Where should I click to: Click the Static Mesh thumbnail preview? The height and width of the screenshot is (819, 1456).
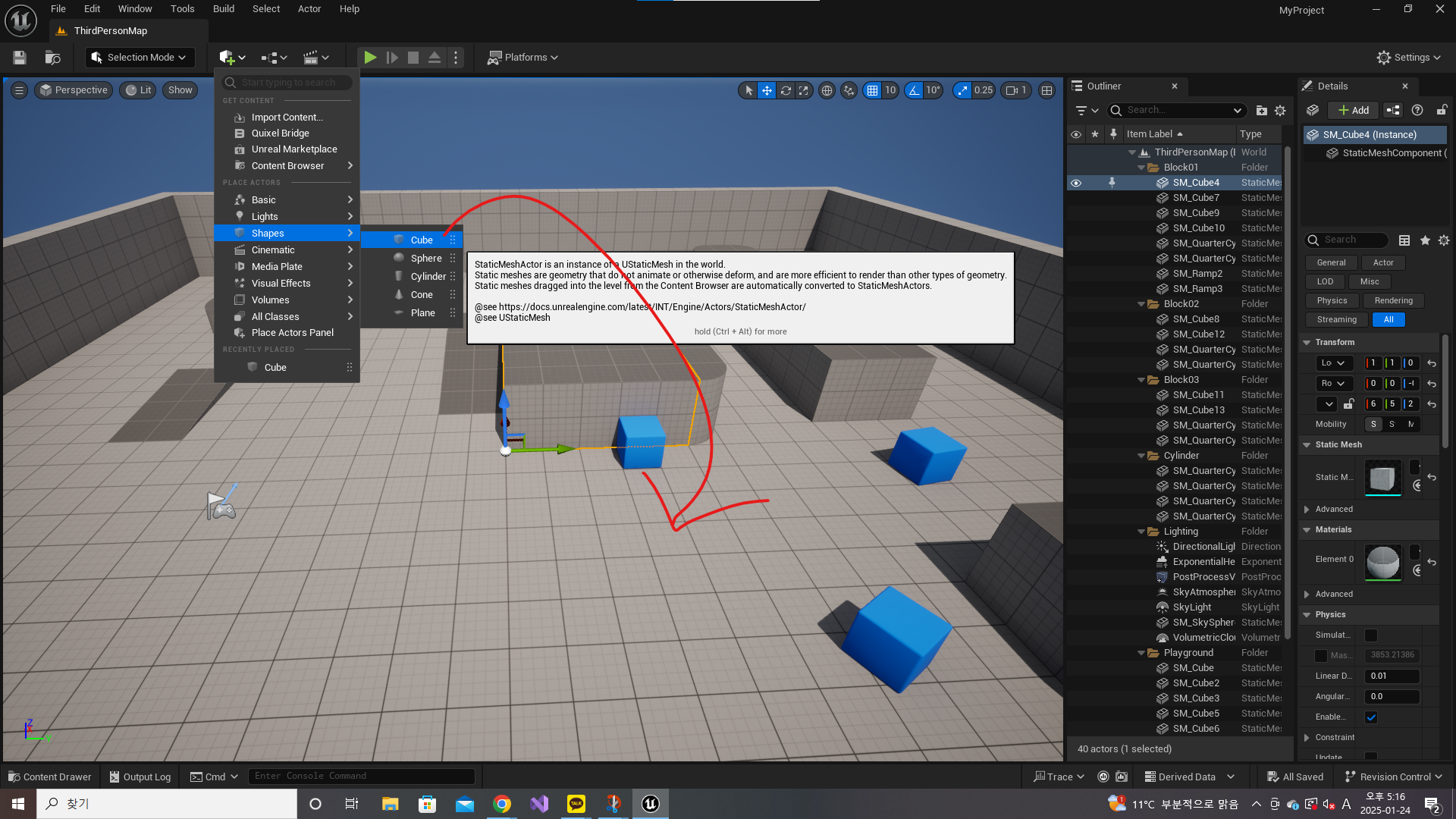tap(1382, 478)
